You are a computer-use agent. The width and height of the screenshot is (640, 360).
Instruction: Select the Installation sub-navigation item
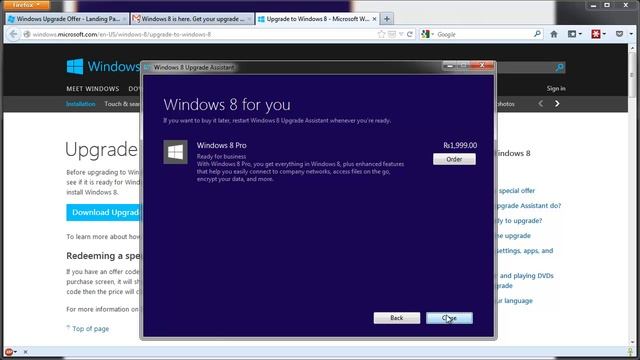tap(80, 104)
